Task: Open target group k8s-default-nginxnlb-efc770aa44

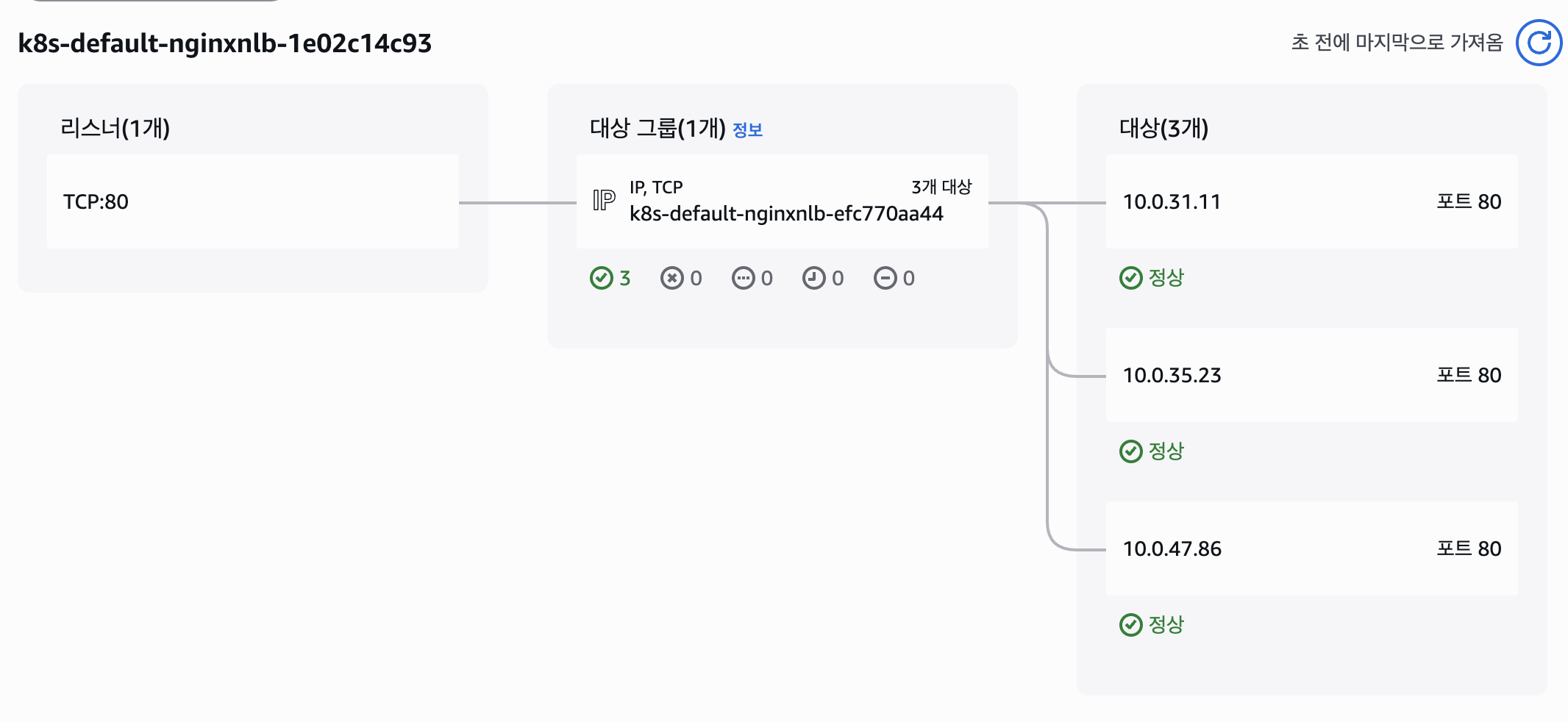Action: coord(785,214)
